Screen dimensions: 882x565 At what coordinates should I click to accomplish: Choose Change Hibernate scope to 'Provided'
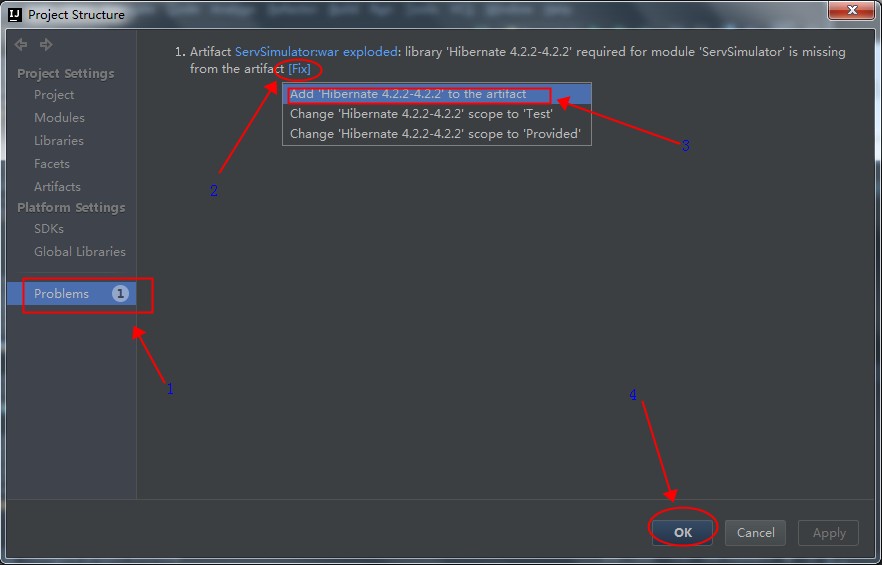(x=436, y=134)
